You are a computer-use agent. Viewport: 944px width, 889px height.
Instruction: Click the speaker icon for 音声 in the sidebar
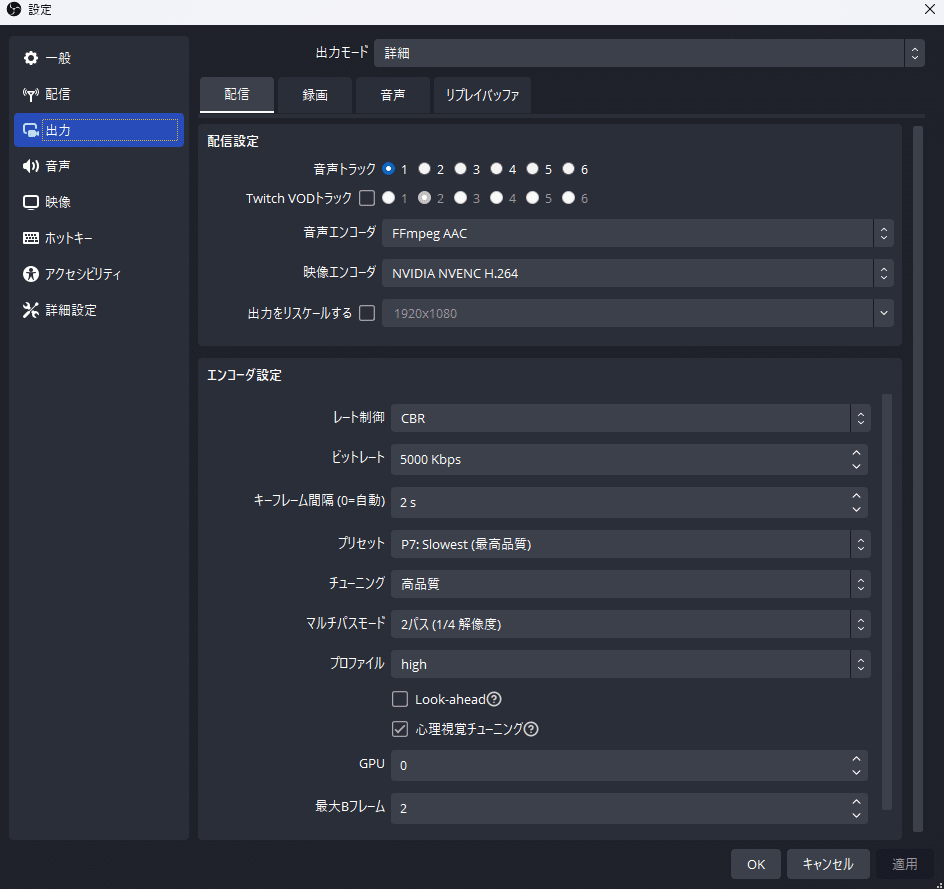point(31,166)
